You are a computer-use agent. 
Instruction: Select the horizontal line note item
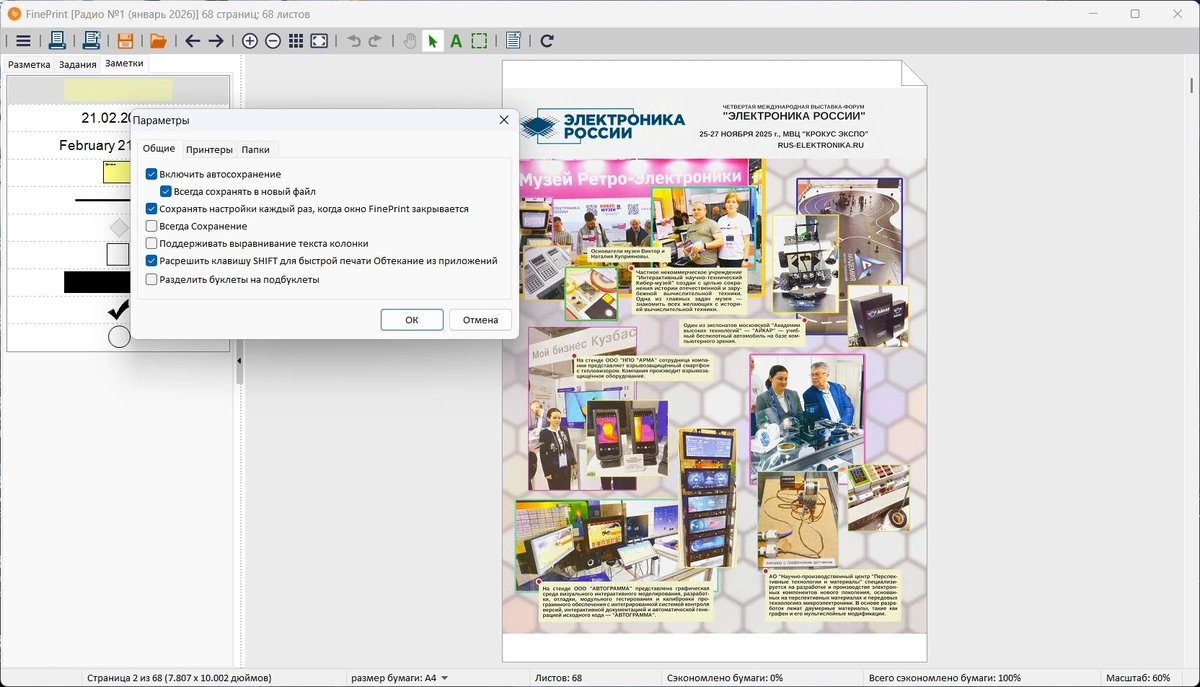pos(103,200)
